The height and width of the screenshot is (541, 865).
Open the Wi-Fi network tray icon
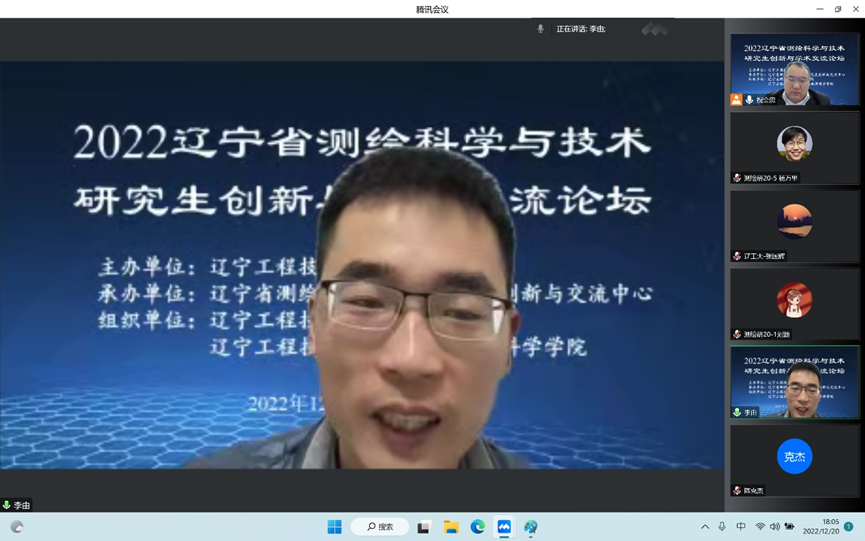tap(760, 527)
